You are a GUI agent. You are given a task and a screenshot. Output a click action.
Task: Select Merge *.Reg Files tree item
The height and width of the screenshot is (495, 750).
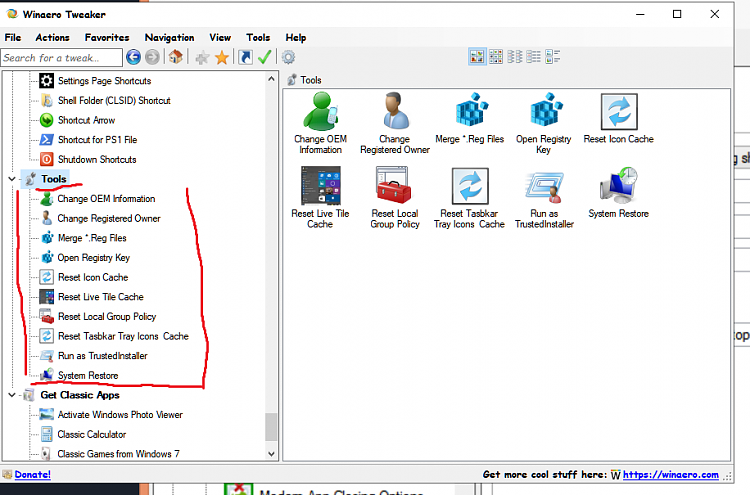[x=92, y=238]
